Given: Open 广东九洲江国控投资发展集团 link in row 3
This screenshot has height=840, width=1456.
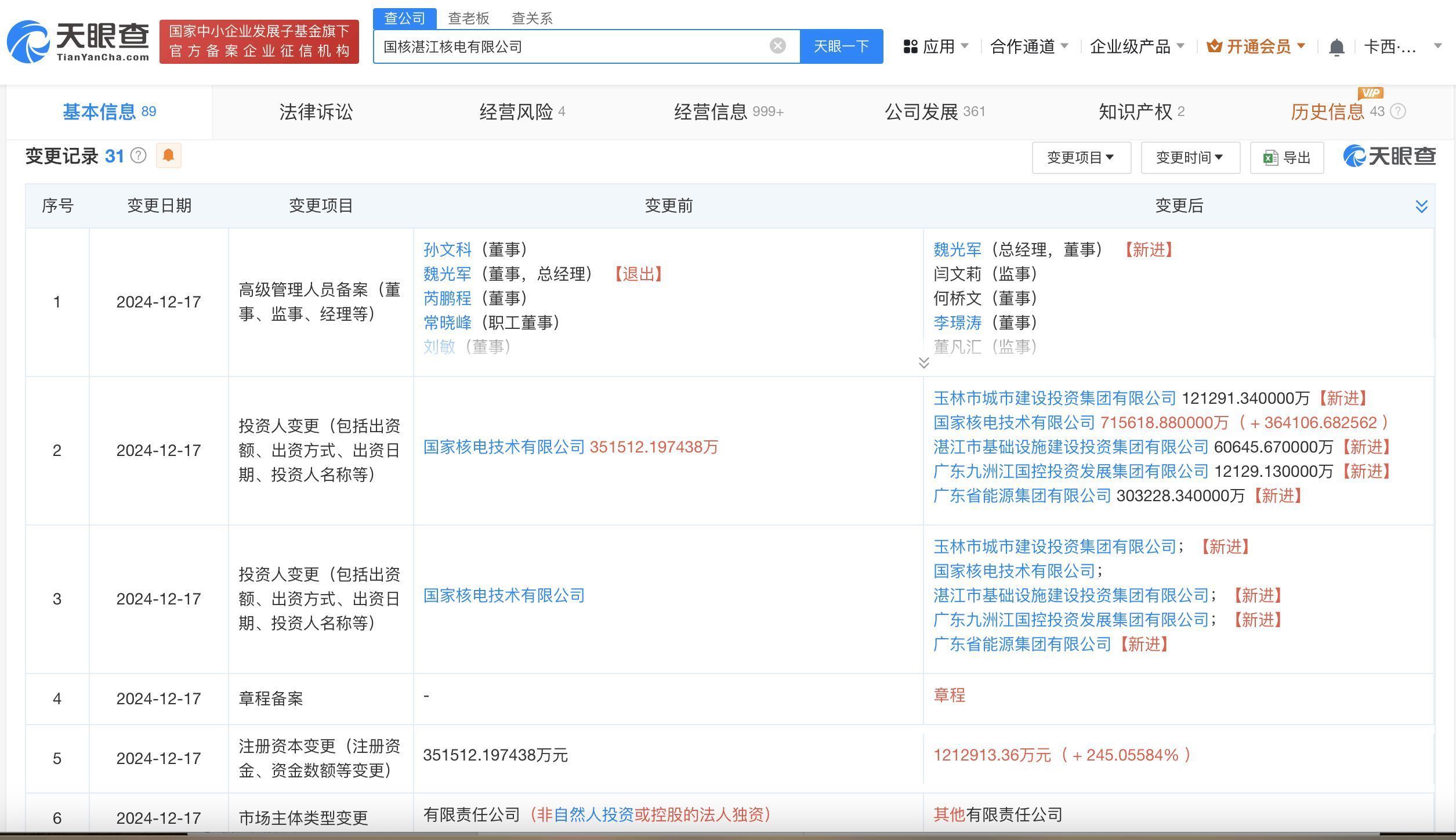Looking at the screenshot, I should click(1071, 620).
